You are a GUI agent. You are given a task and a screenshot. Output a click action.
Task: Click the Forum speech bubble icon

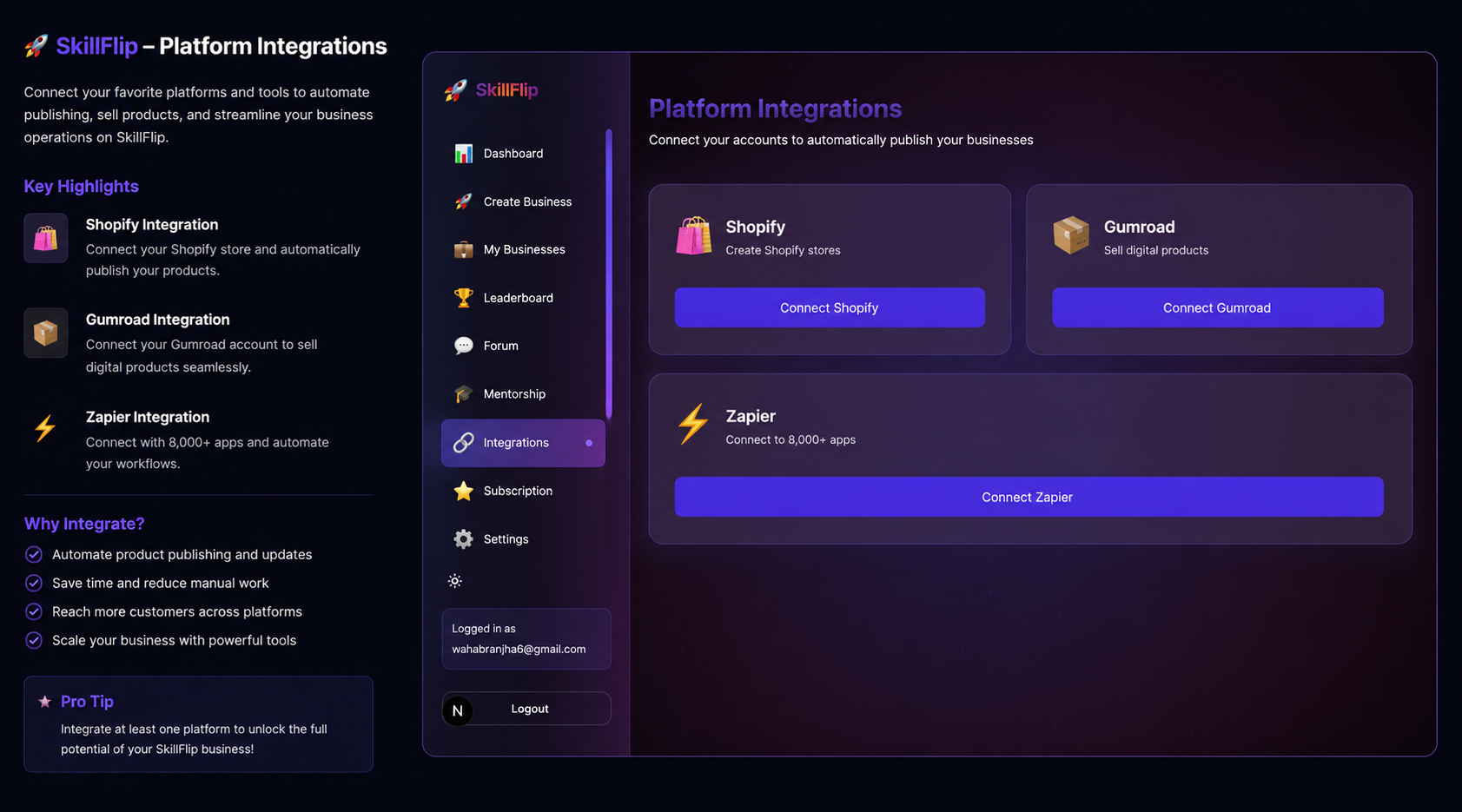pyautogui.click(x=463, y=346)
